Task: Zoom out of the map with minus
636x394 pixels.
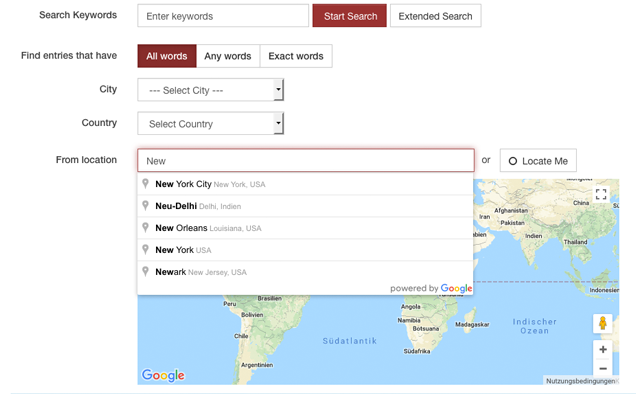Action: coord(603,368)
